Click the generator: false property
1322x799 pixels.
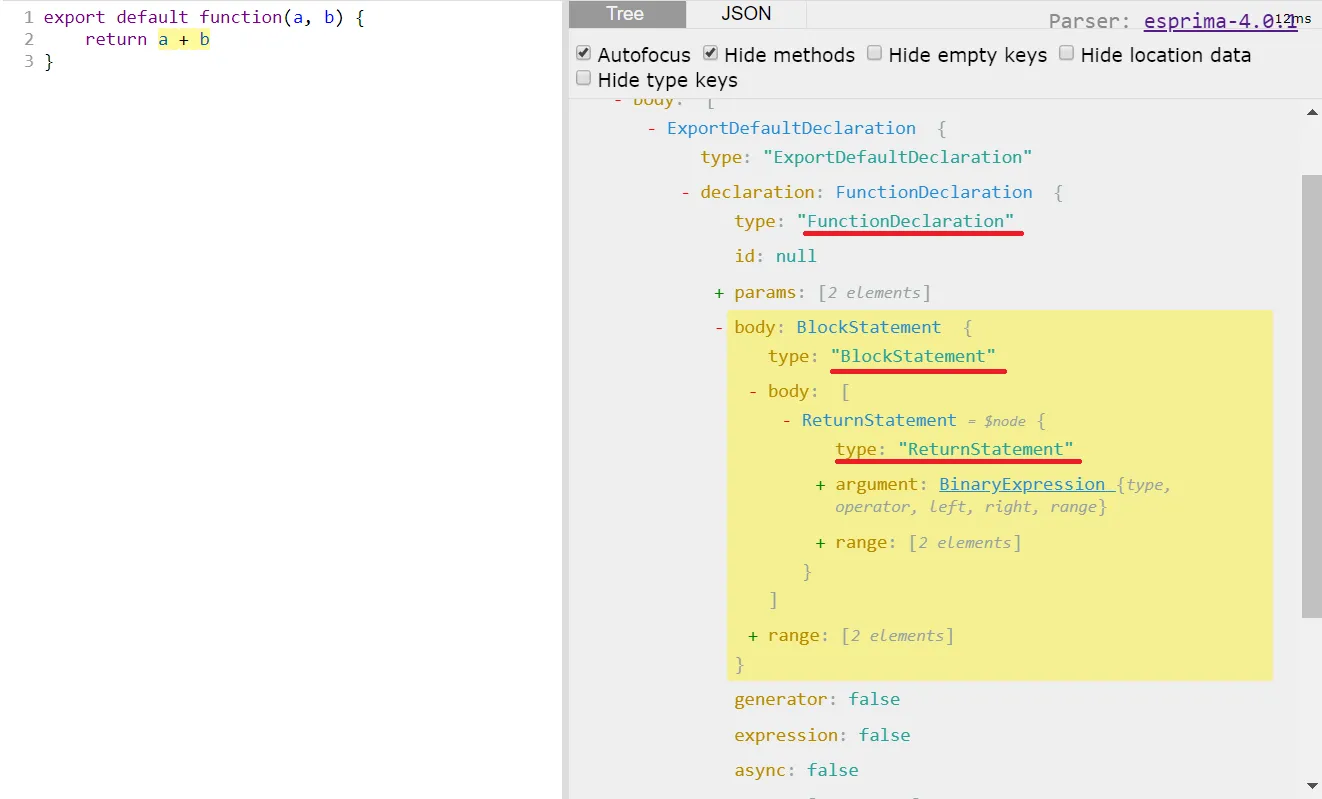pyautogui.click(x=806, y=699)
